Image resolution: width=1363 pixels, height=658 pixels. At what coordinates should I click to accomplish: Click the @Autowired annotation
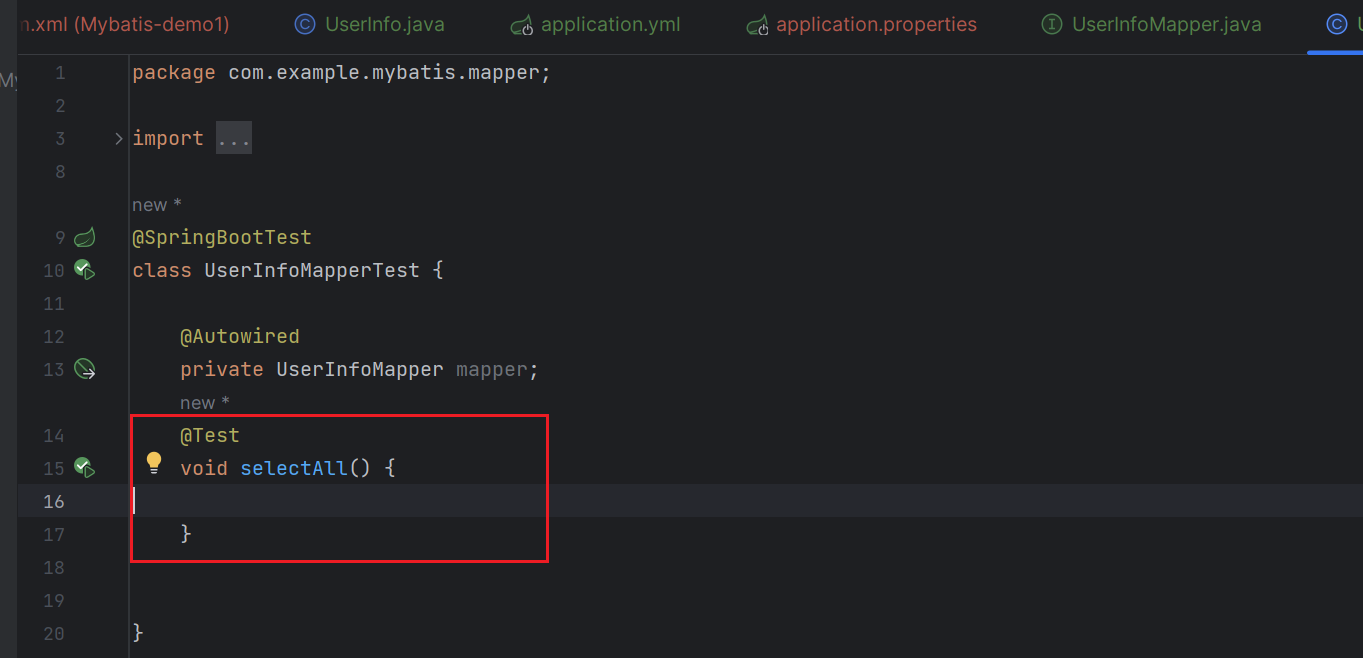[240, 336]
